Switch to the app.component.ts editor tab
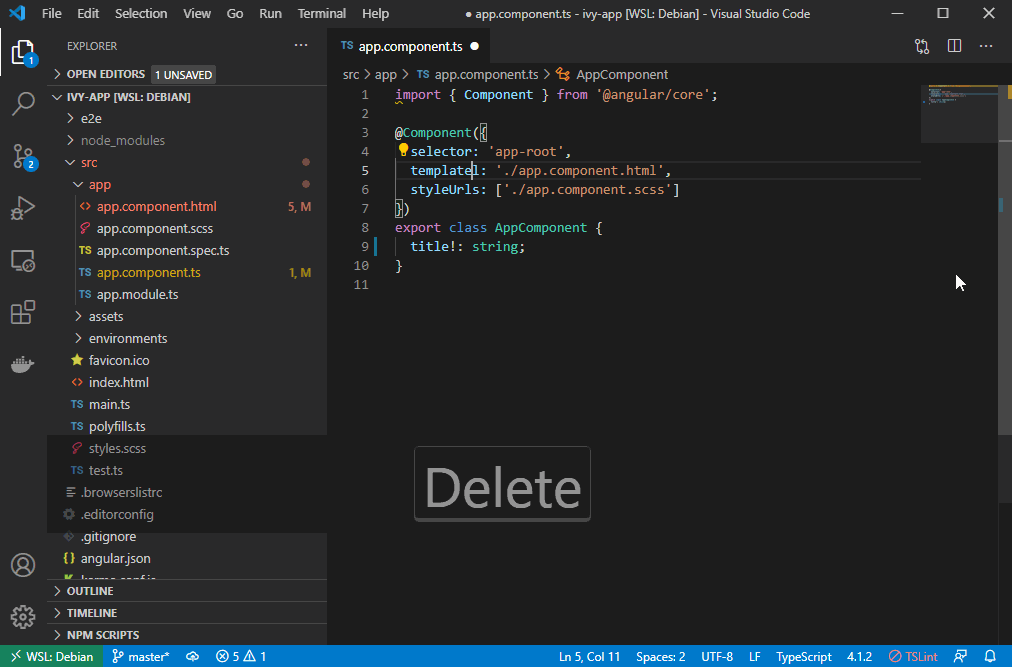Screen dimensions: 1012x667 pos(409,45)
